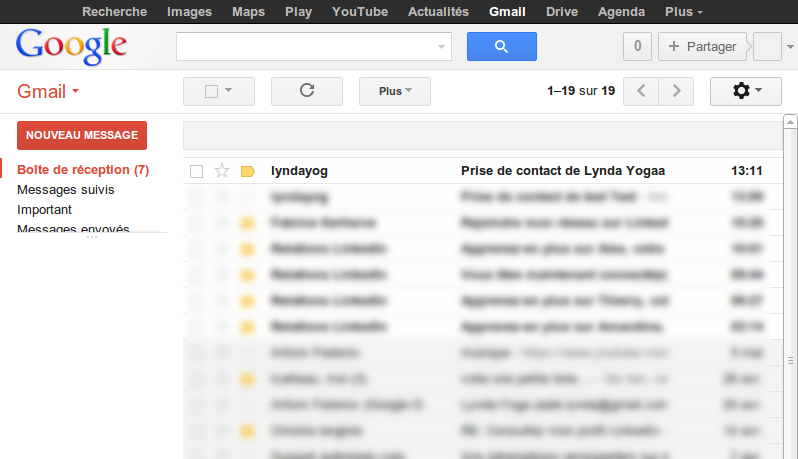
Task: Open the Plus actions dropdown in toolbar
Action: 395,91
